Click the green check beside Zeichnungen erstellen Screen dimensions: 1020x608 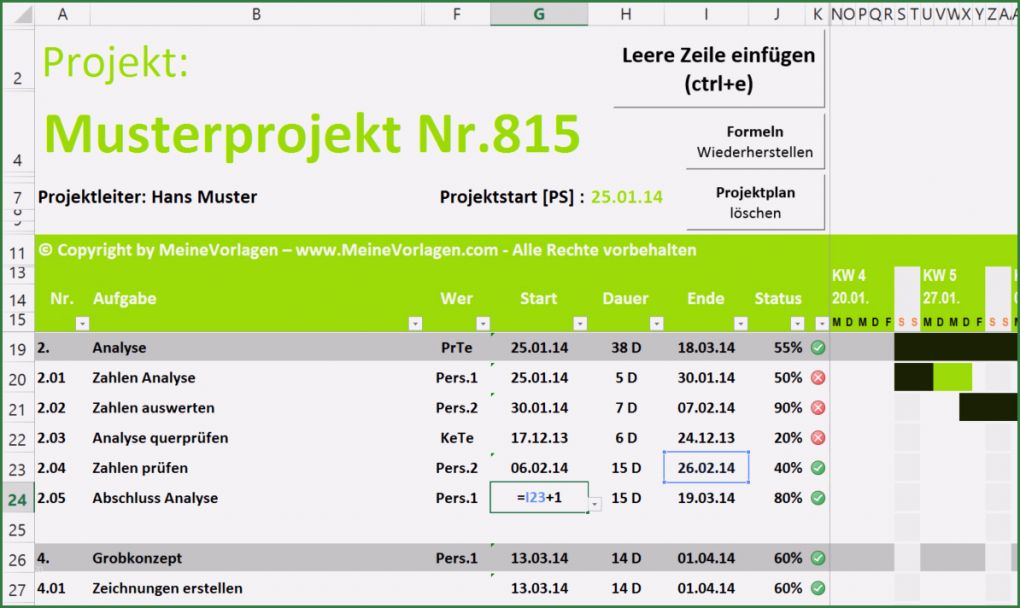coord(817,588)
